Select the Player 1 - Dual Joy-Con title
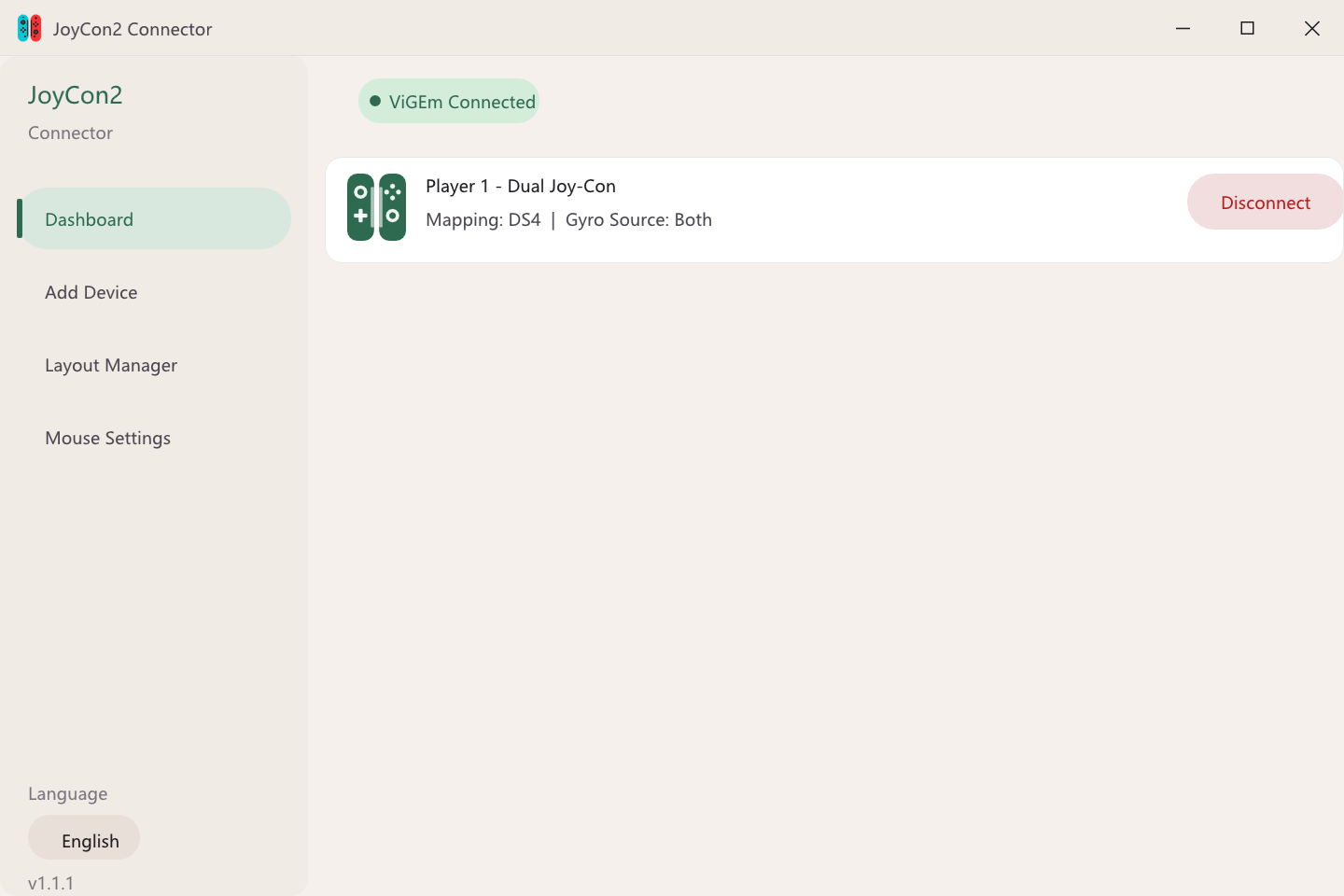 pyautogui.click(x=521, y=186)
